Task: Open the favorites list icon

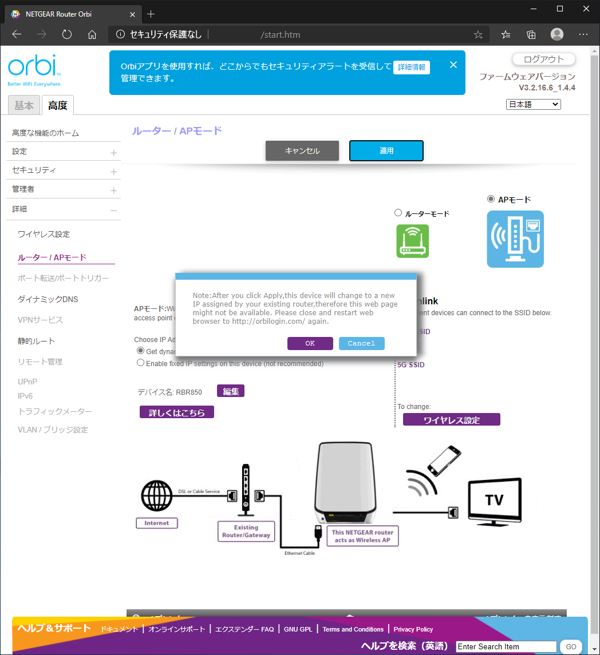Action: (x=506, y=35)
